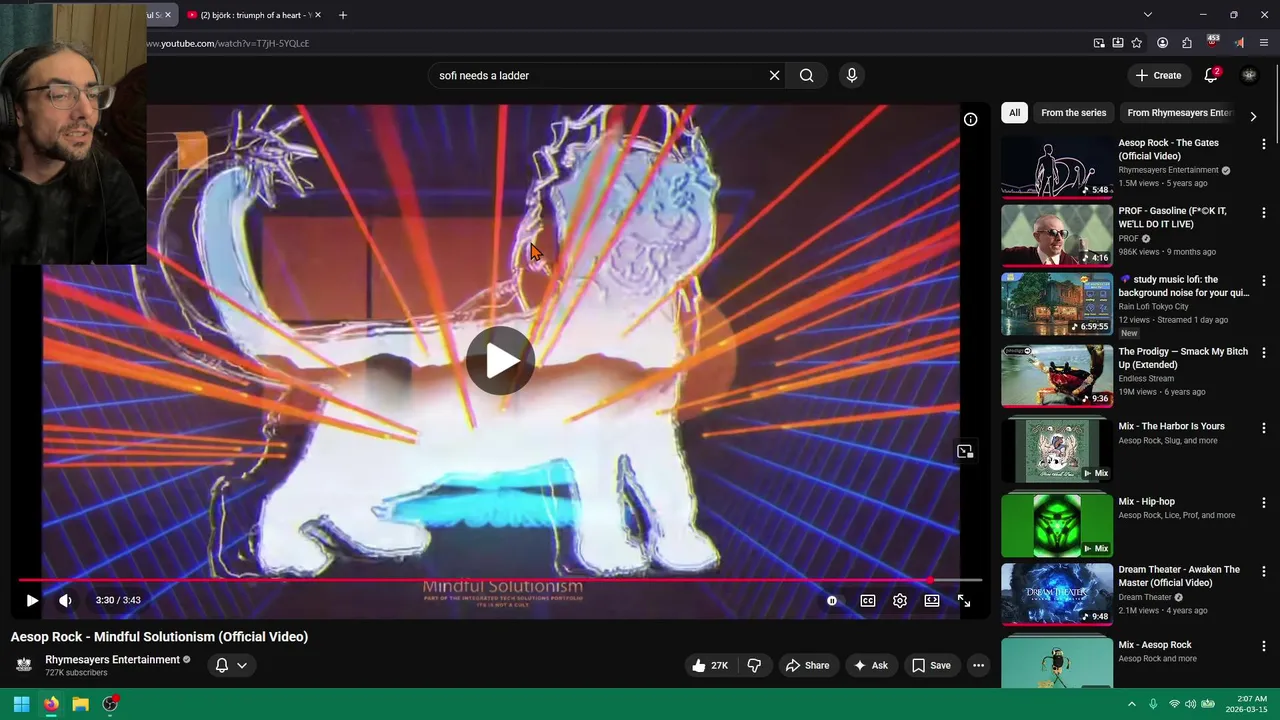
Task: Click the Rhymesayers channel avatar
Action: click(x=24, y=665)
